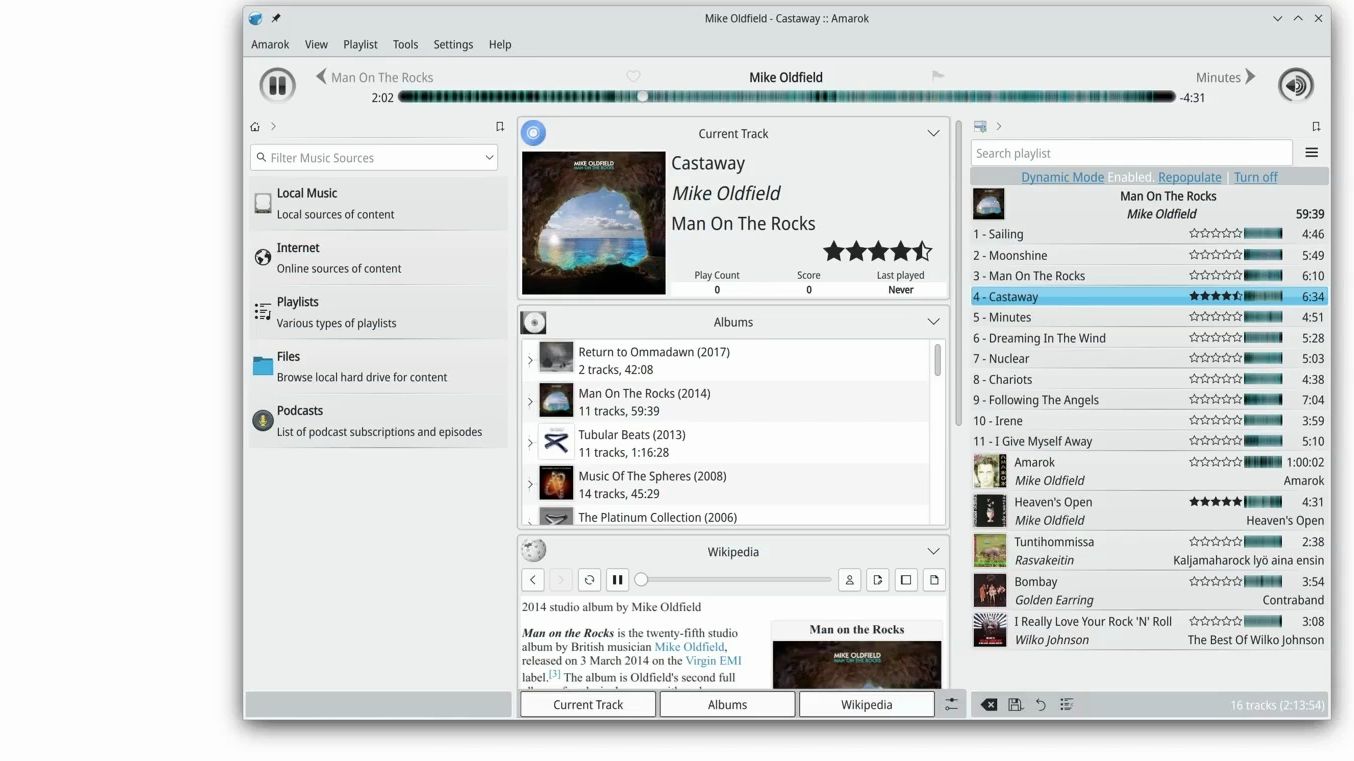Jump to the Current Track applet button
This screenshot has height=761, width=1354.
click(x=588, y=705)
